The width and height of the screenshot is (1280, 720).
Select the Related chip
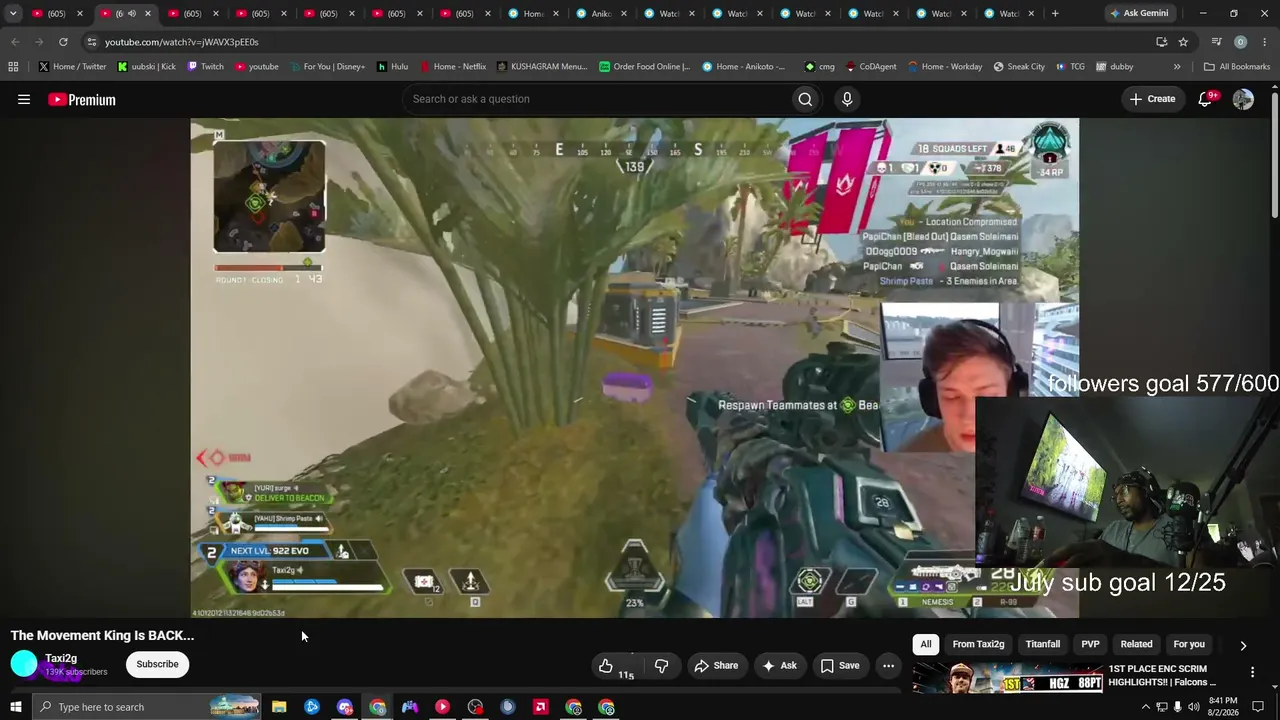(x=1136, y=644)
